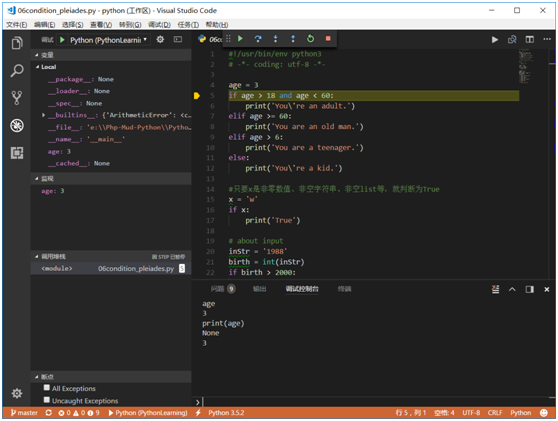Open the Search view icon
Viewport: 558px width, 421px height.
click(17, 70)
